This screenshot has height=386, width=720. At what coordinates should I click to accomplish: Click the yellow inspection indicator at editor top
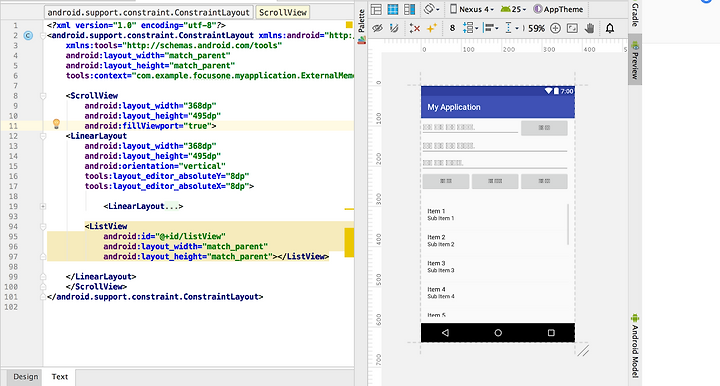[x=349, y=25]
